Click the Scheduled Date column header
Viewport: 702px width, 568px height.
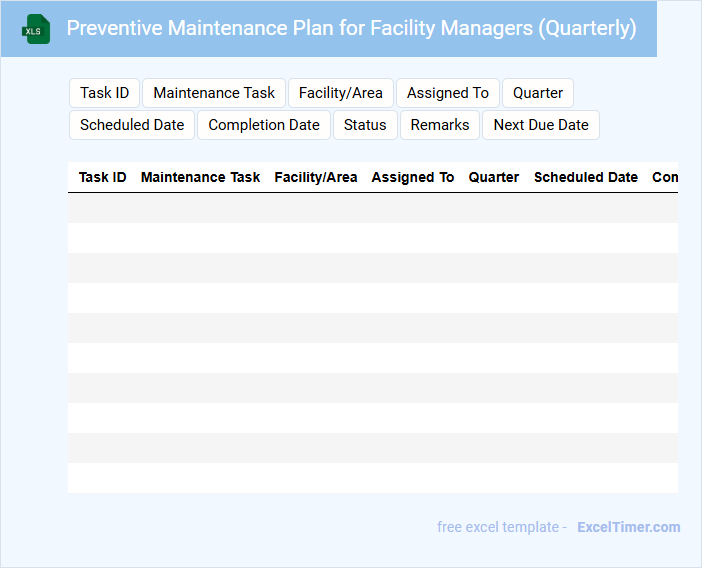coord(586,177)
